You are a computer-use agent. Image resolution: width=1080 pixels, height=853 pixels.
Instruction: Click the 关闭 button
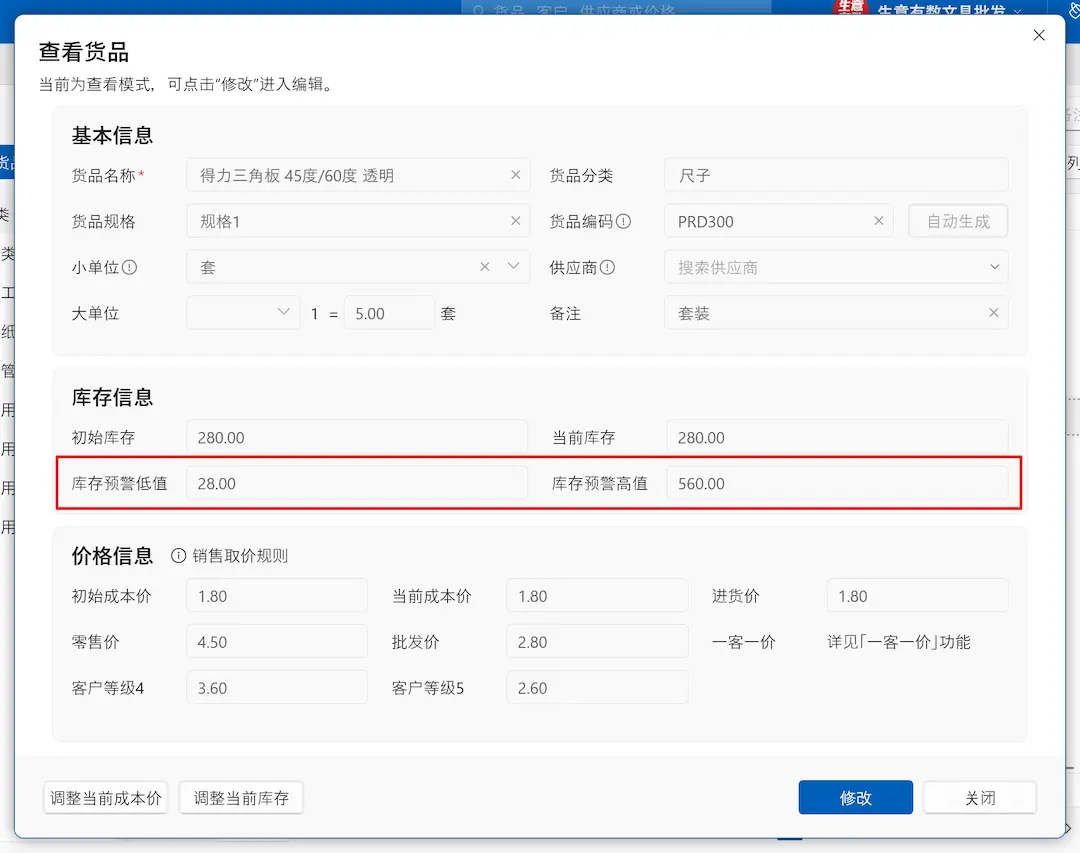(x=979, y=798)
